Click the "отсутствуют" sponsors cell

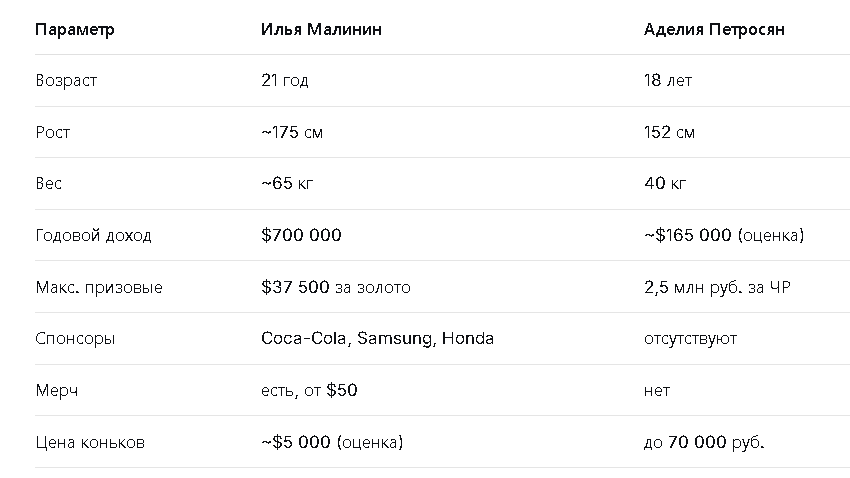click(690, 338)
